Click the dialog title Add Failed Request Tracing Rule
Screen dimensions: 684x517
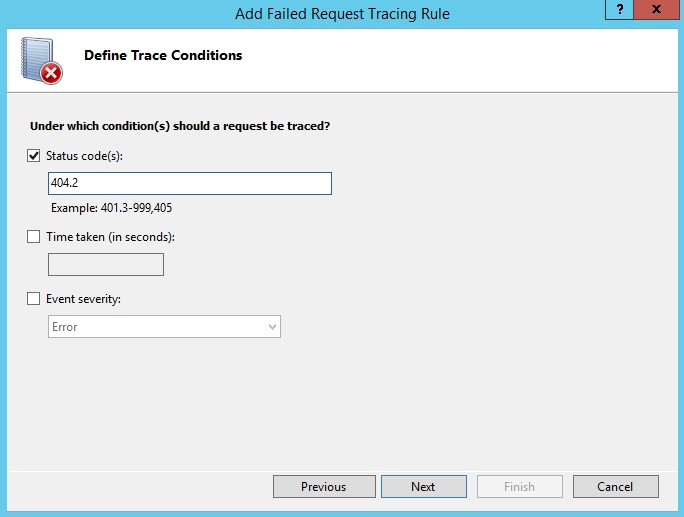(342, 14)
